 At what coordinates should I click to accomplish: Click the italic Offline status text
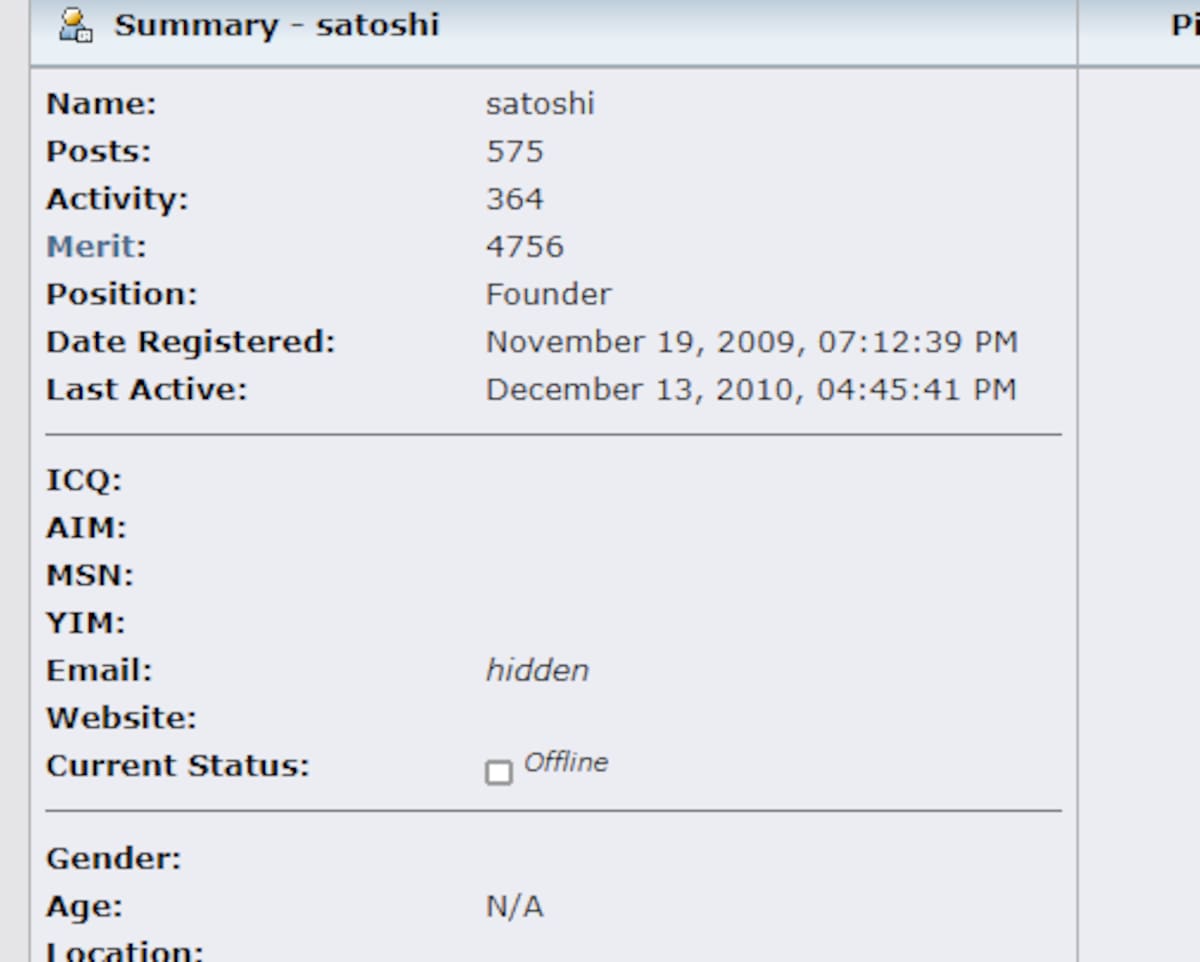[566, 763]
